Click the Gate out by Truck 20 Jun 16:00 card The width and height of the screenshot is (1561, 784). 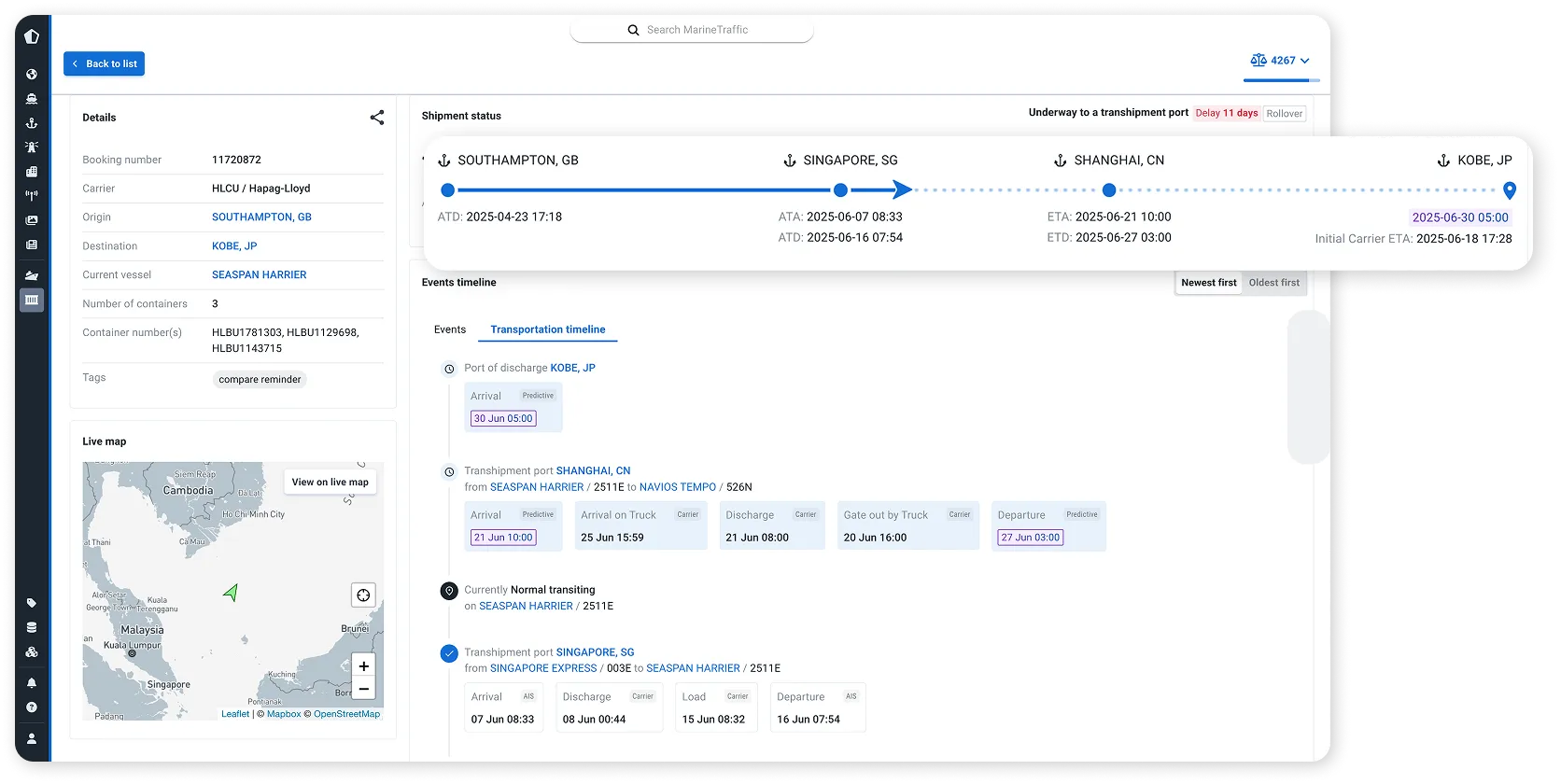point(908,525)
